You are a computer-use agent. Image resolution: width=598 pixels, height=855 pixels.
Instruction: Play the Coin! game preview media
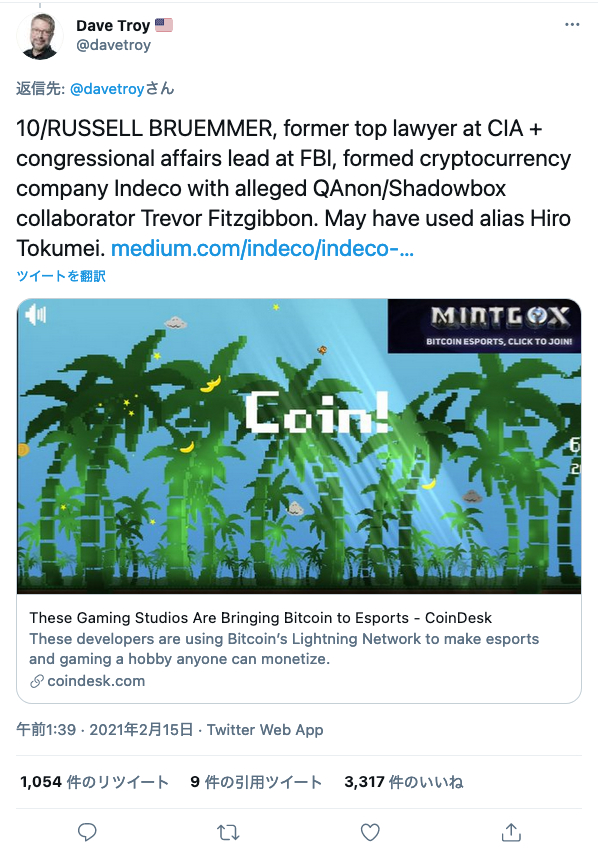click(299, 446)
